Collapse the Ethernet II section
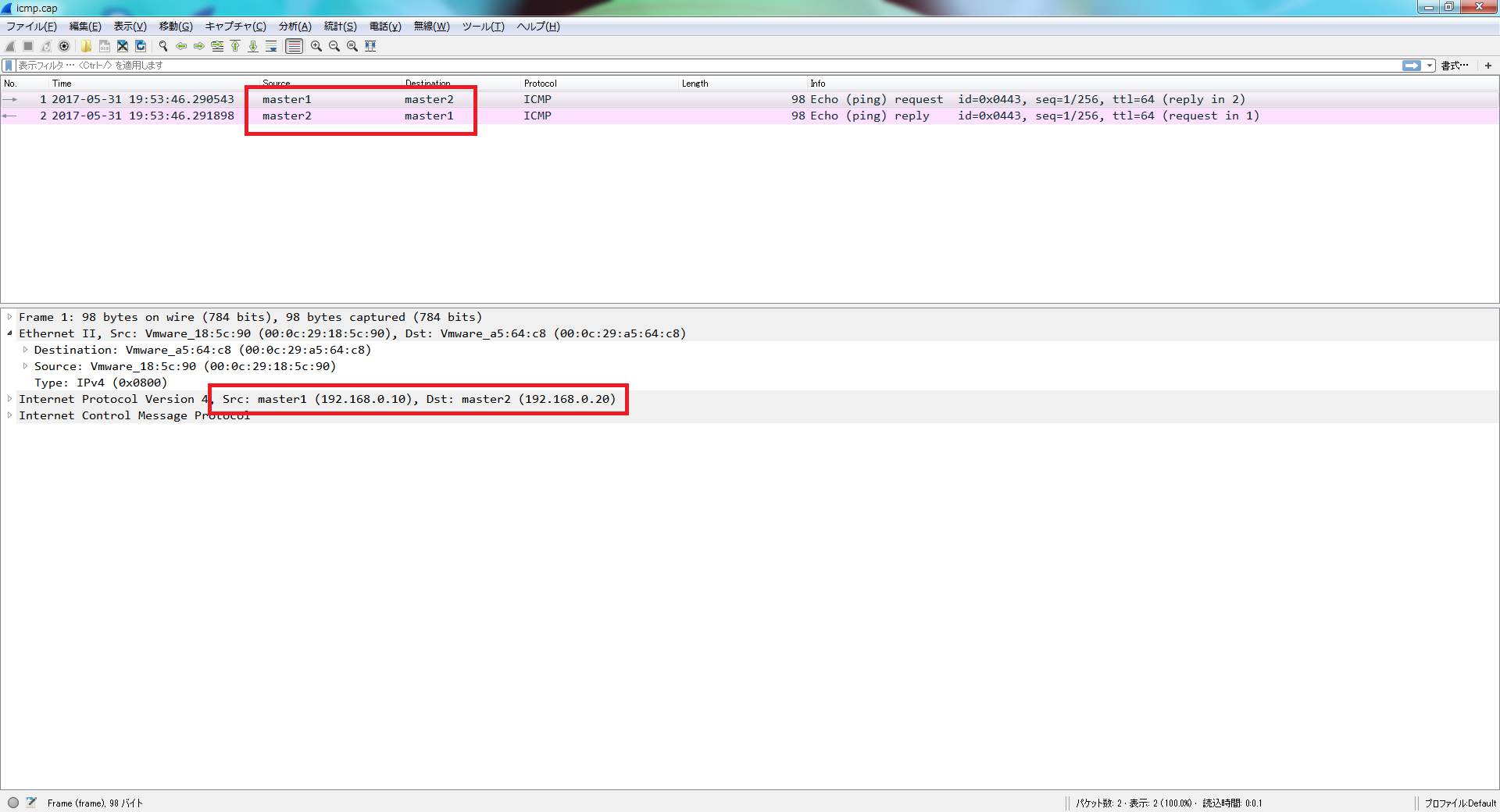Viewport: 1500px width, 812px height. click(x=9, y=333)
